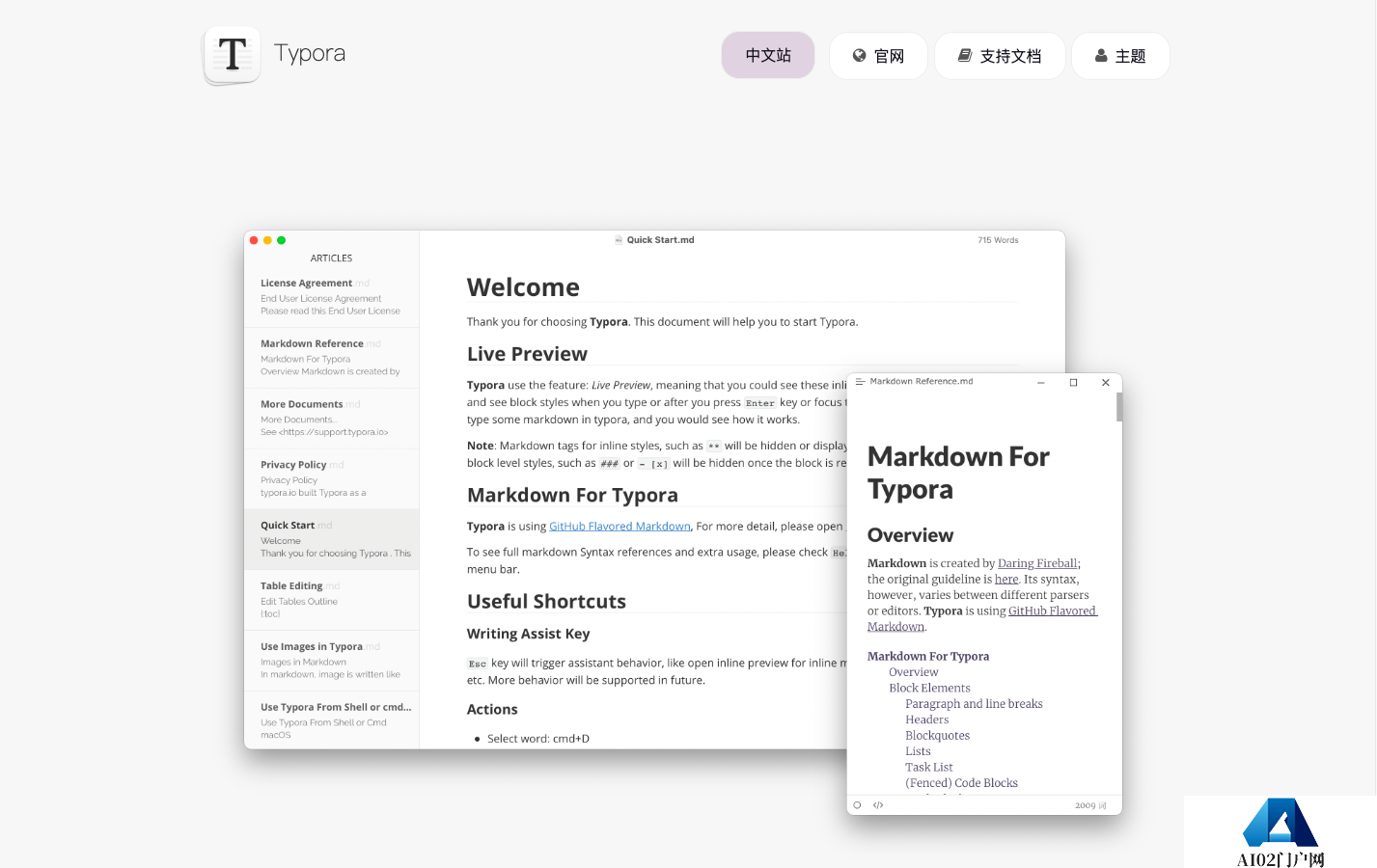The height and width of the screenshot is (868, 1377).
Task: Click the 2009 word count in status bar
Action: pyautogui.click(x=1090, y=805)
